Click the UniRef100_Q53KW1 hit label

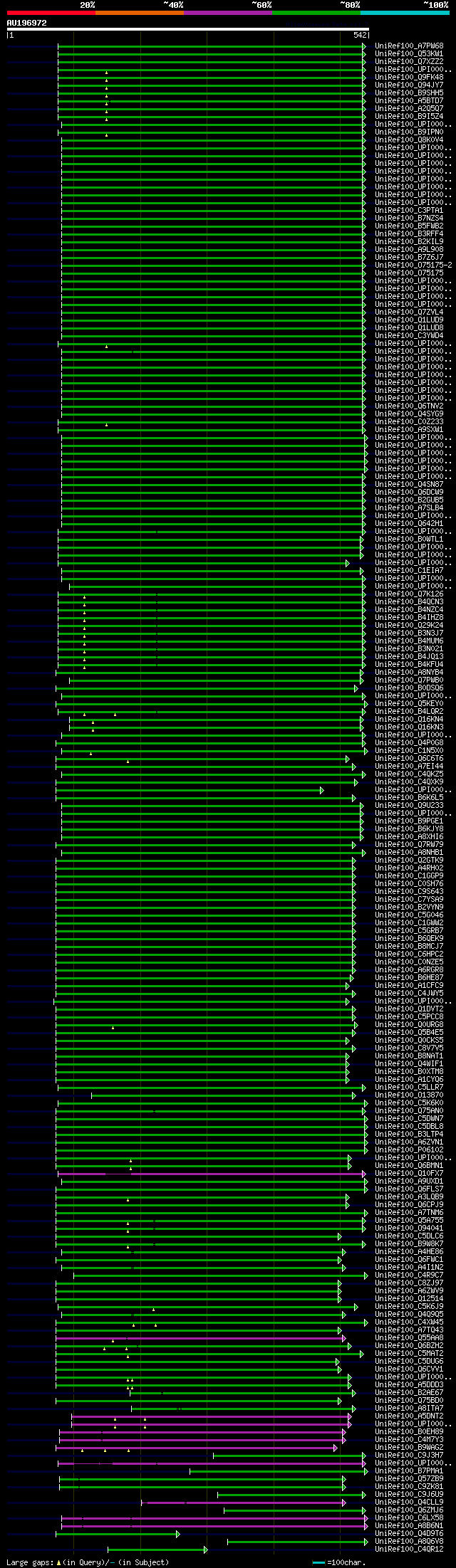tap(409, 53)
